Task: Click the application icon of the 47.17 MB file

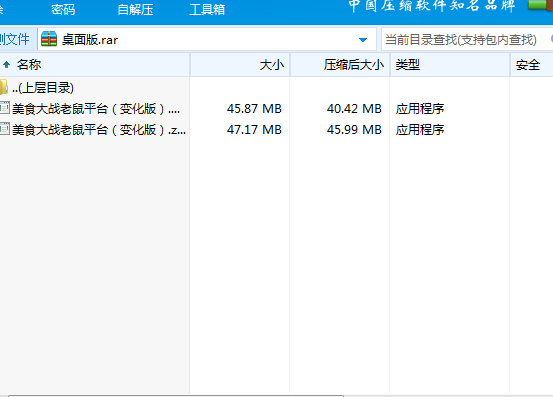Action: click(5, 129)
